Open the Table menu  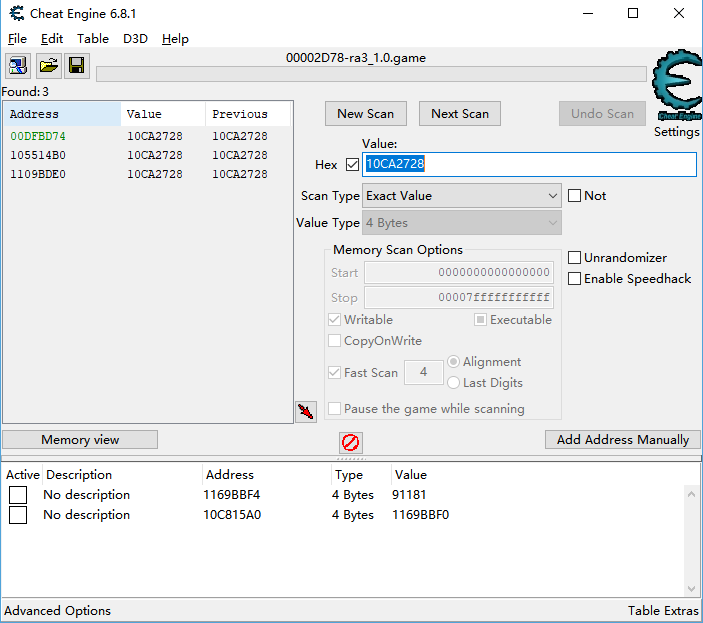coord(92,39)
